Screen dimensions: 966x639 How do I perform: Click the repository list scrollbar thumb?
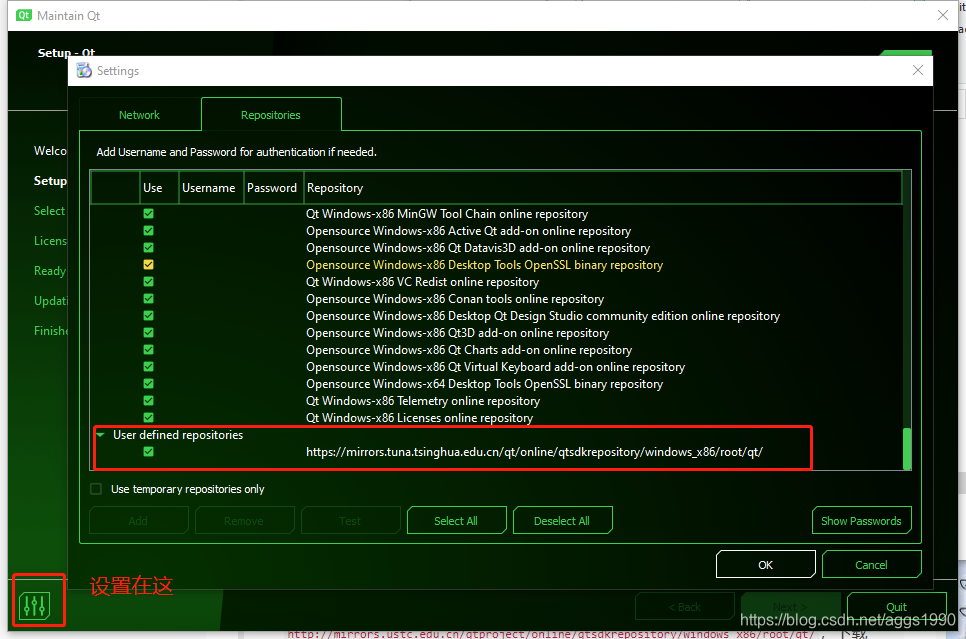907,449
